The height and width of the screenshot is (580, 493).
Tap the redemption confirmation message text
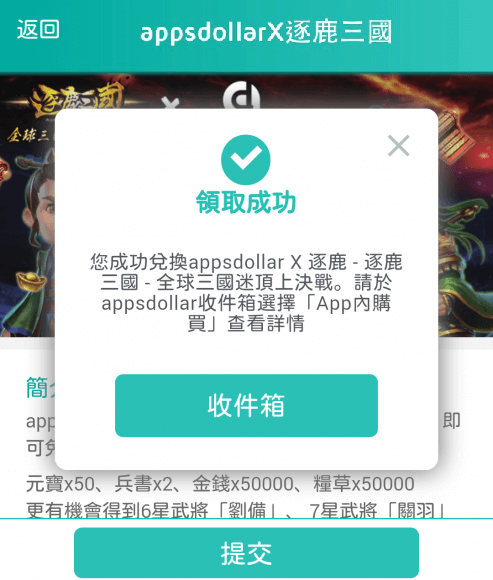point(246,293)
